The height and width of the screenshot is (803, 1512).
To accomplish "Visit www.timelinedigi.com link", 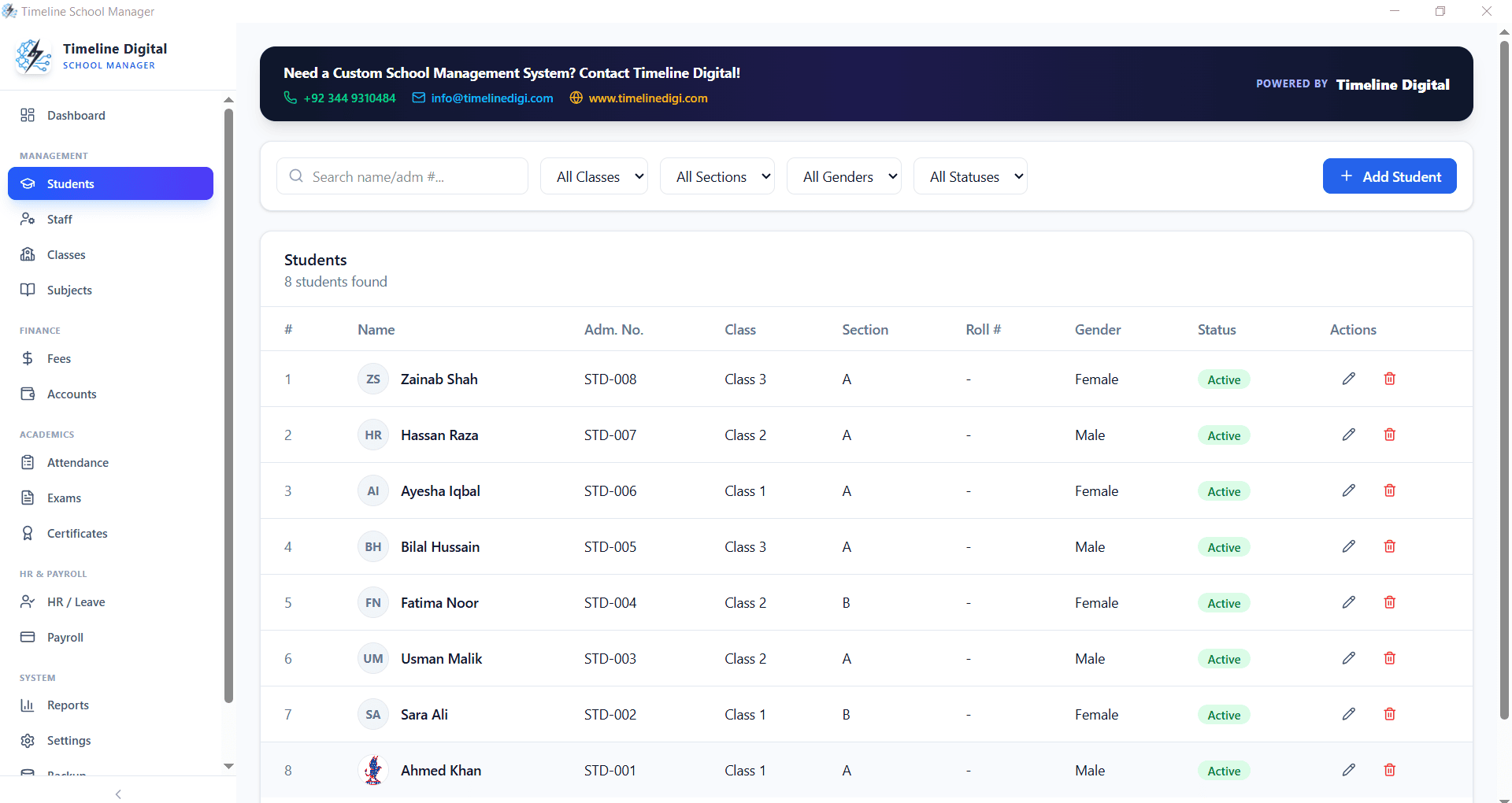I will (x=648, y=98).
